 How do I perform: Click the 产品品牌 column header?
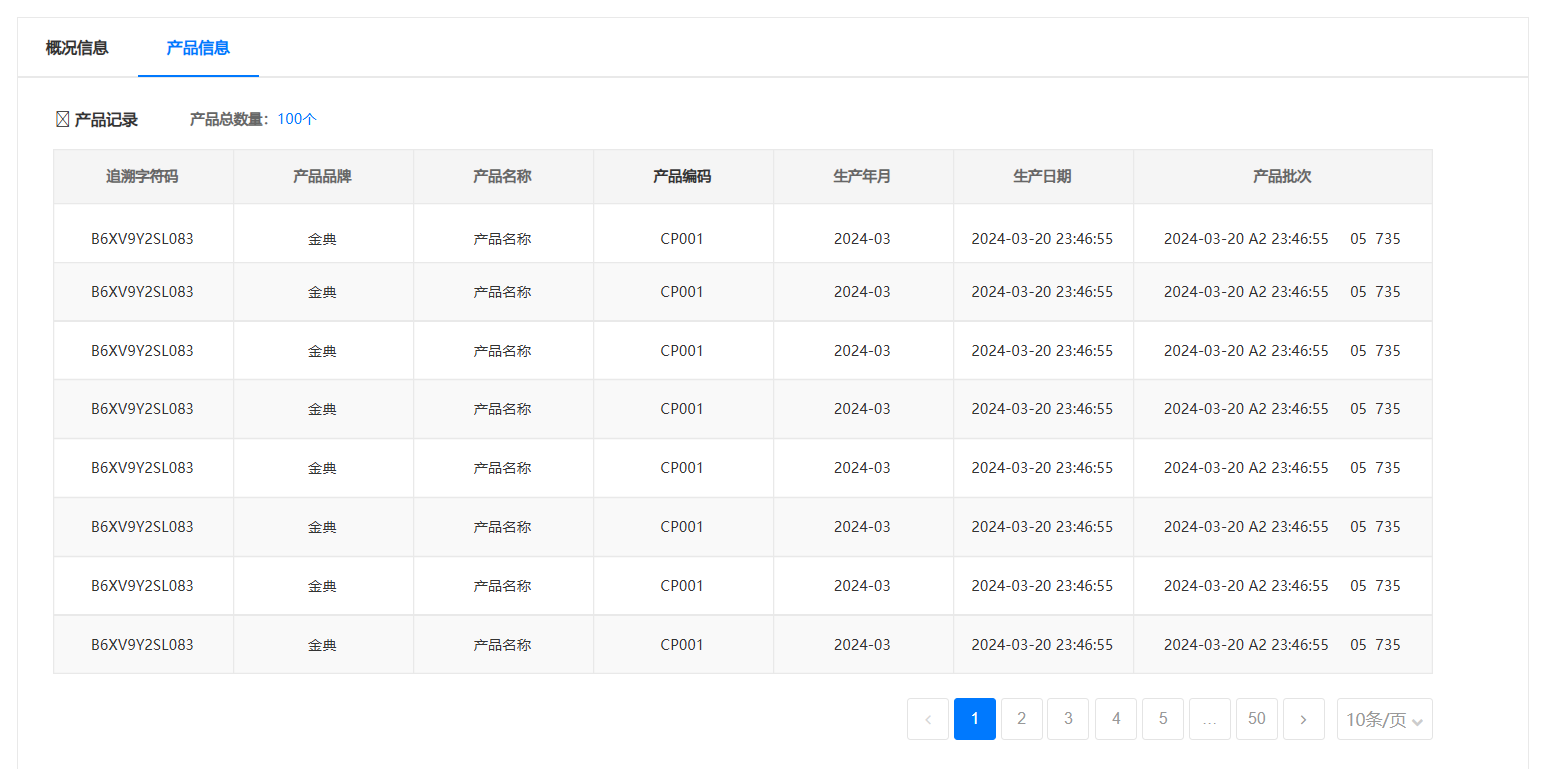tap(323, 177)
